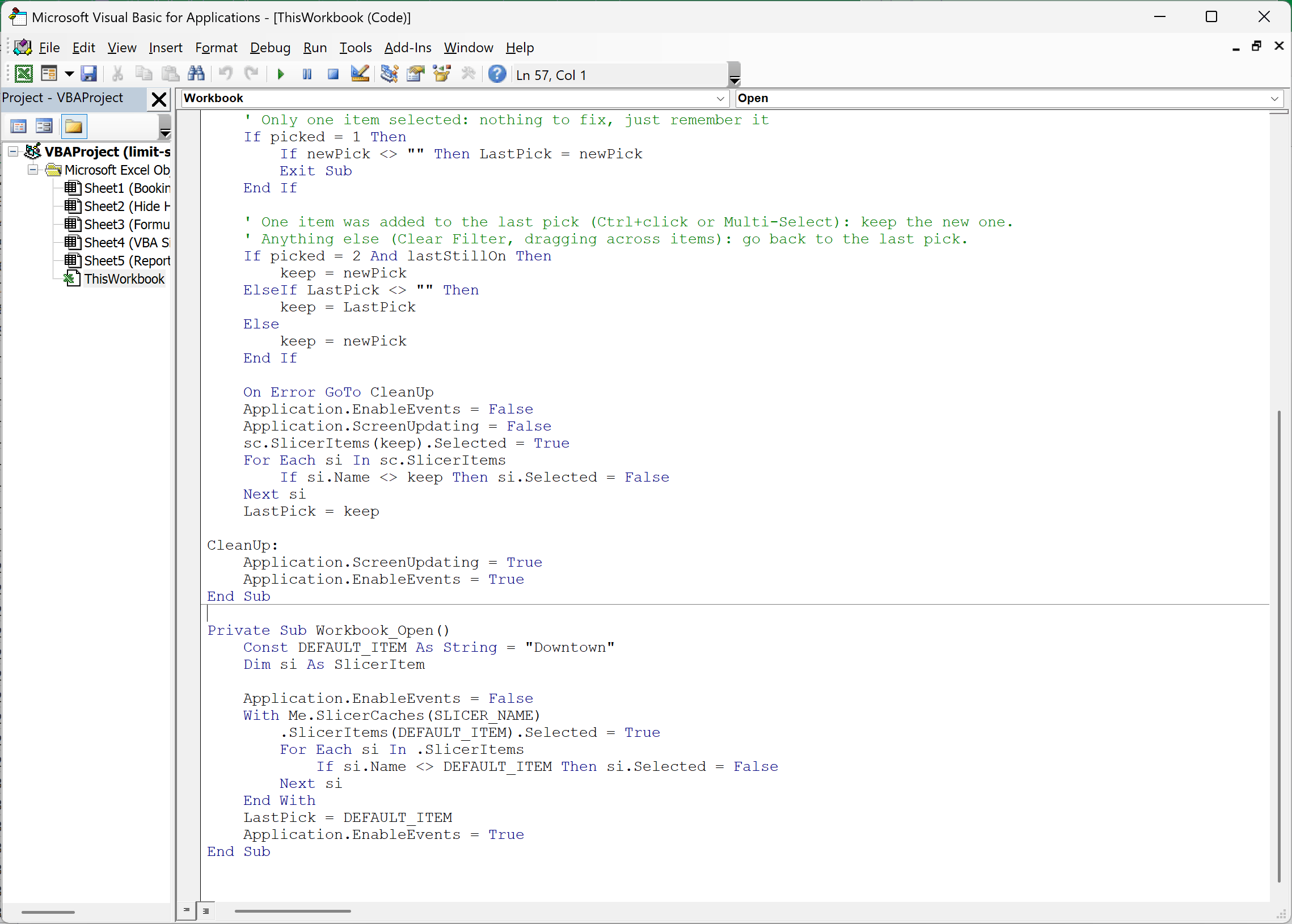Close the inner ThisWorkbook code window
This screenshot has width=1292, height=924.
point(1279,47)
